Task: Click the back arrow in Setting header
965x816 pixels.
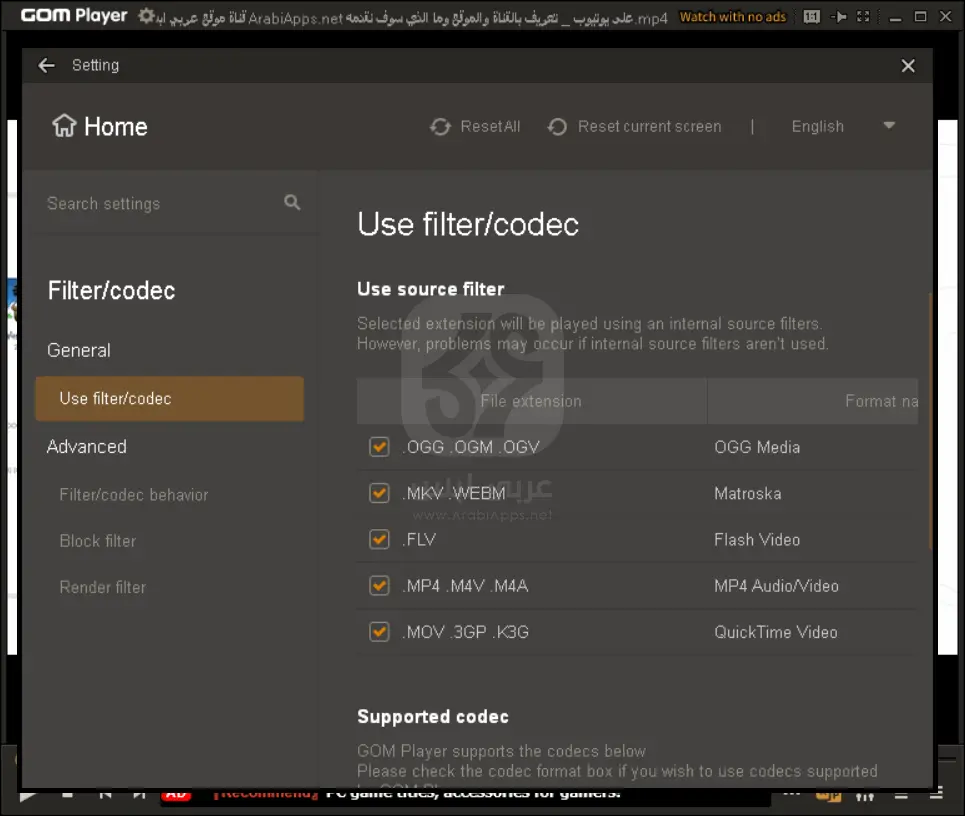Action: (x=46, y=66)
